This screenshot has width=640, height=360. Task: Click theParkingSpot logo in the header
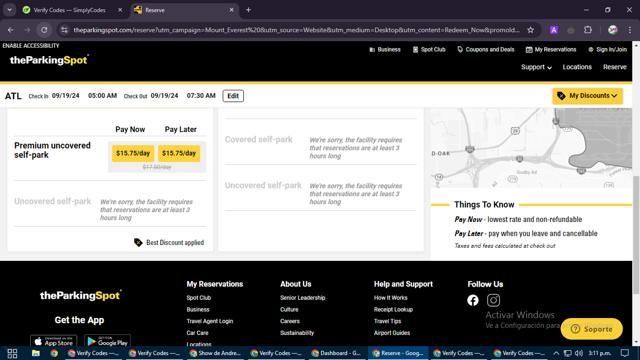click(x=49, y=60)
